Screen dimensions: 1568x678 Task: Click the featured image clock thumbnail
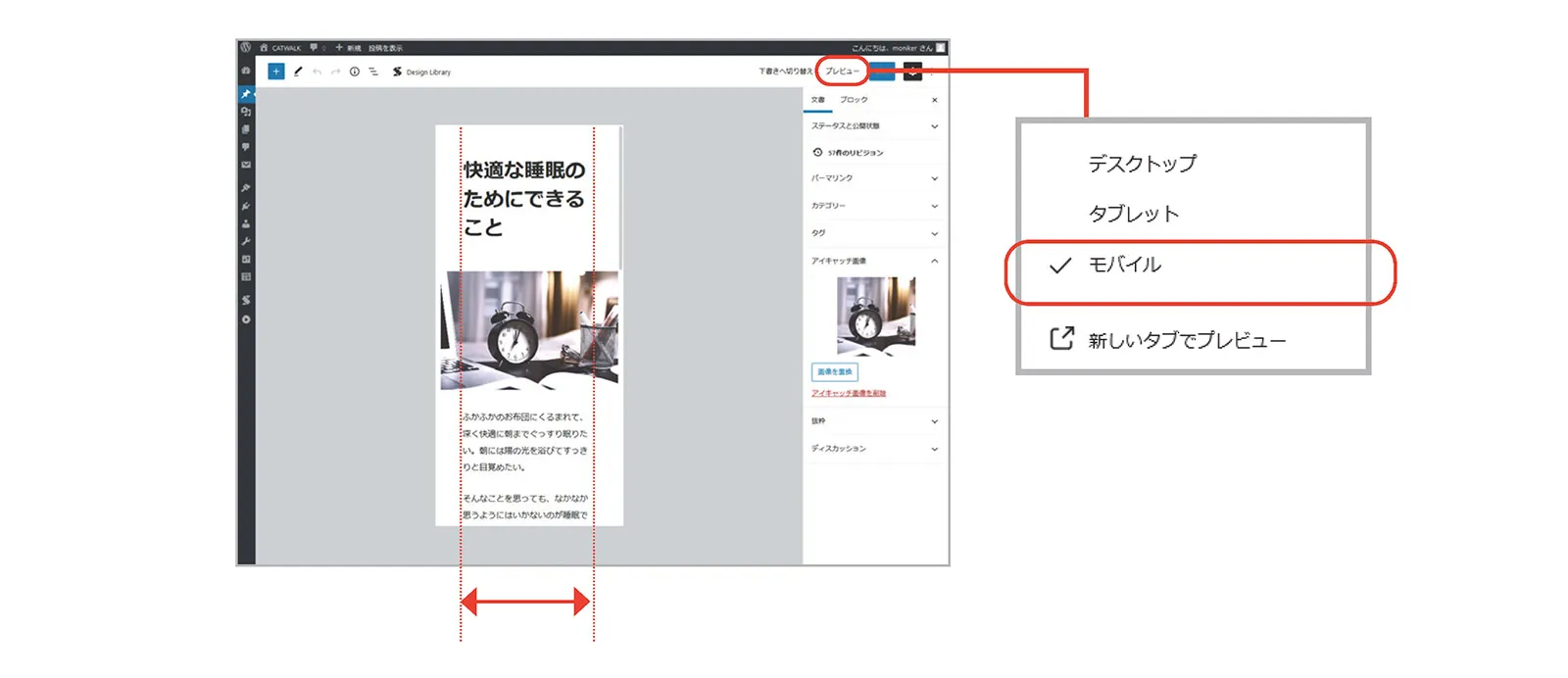pyautogui.click(x=875, y=315)
